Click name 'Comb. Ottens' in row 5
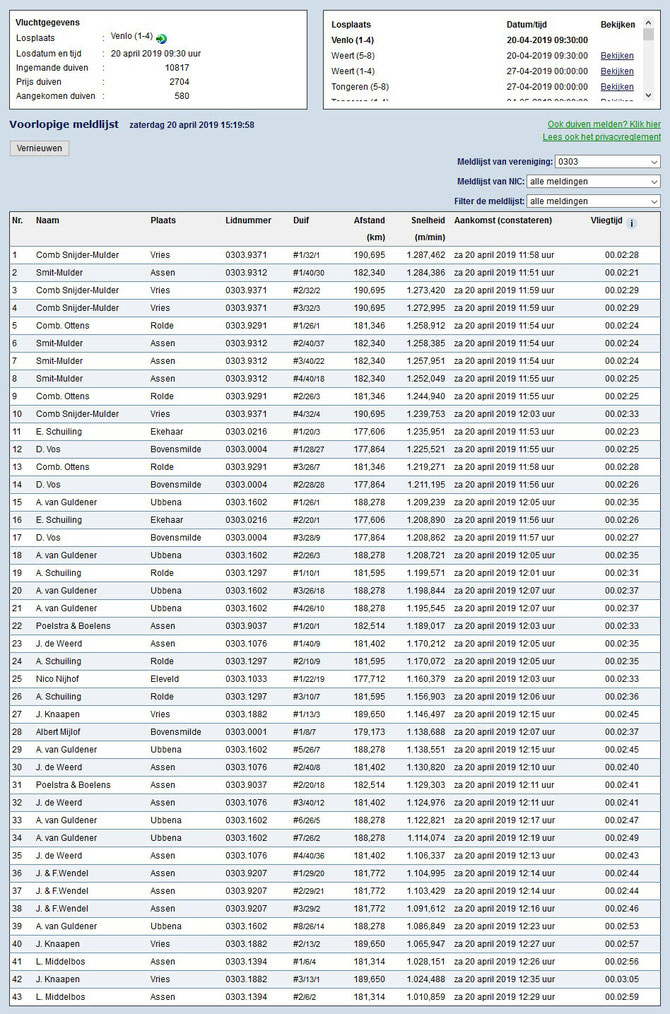Viewport: 670px width, 1014px height. tap(63, 326)
